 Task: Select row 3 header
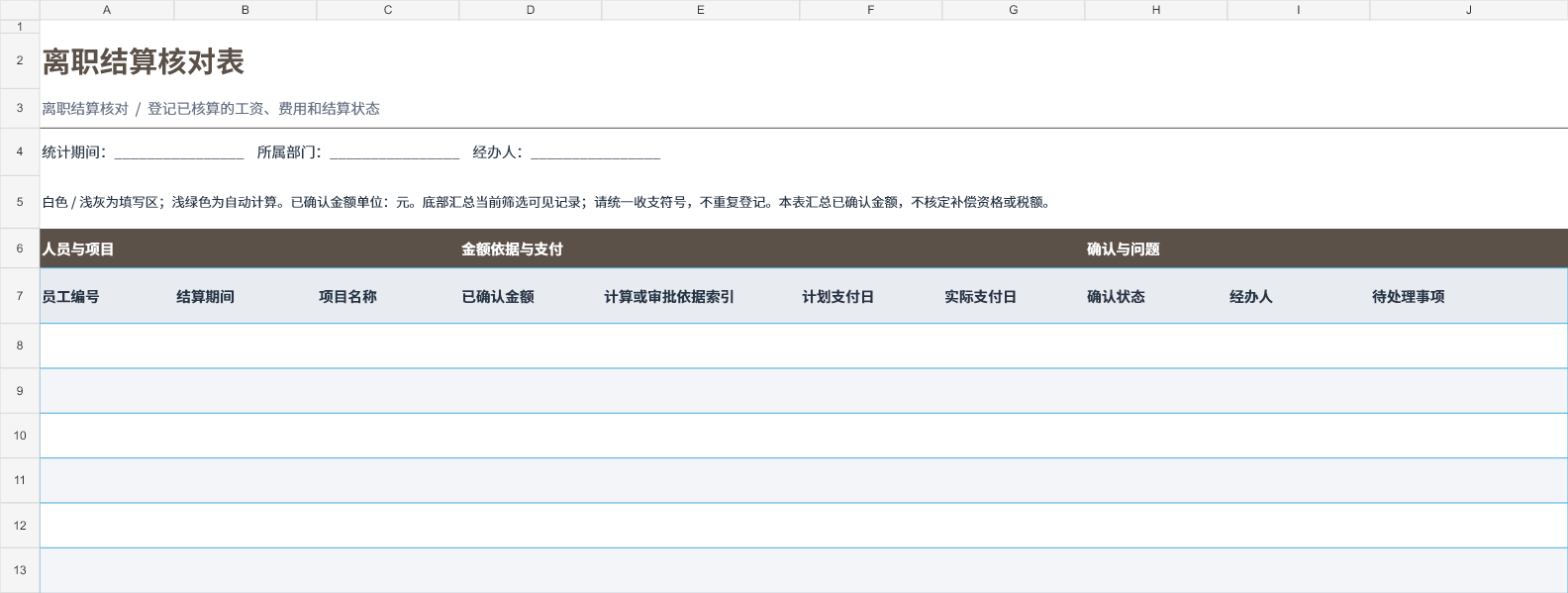click(x=20, y=108)
